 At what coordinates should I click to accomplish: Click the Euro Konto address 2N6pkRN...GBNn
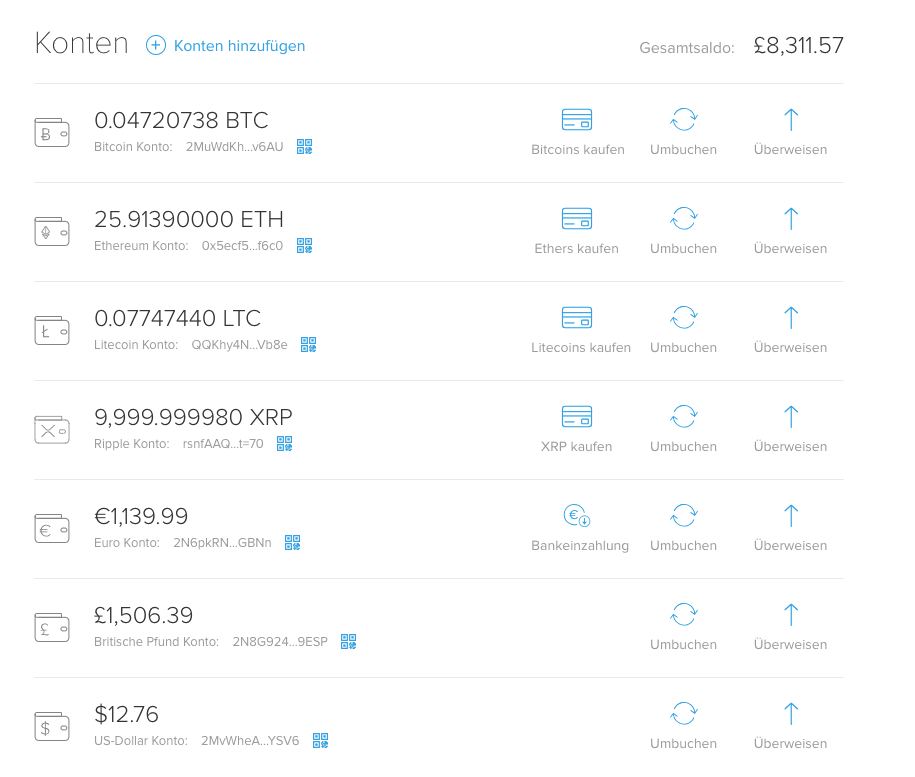(222, 543)
